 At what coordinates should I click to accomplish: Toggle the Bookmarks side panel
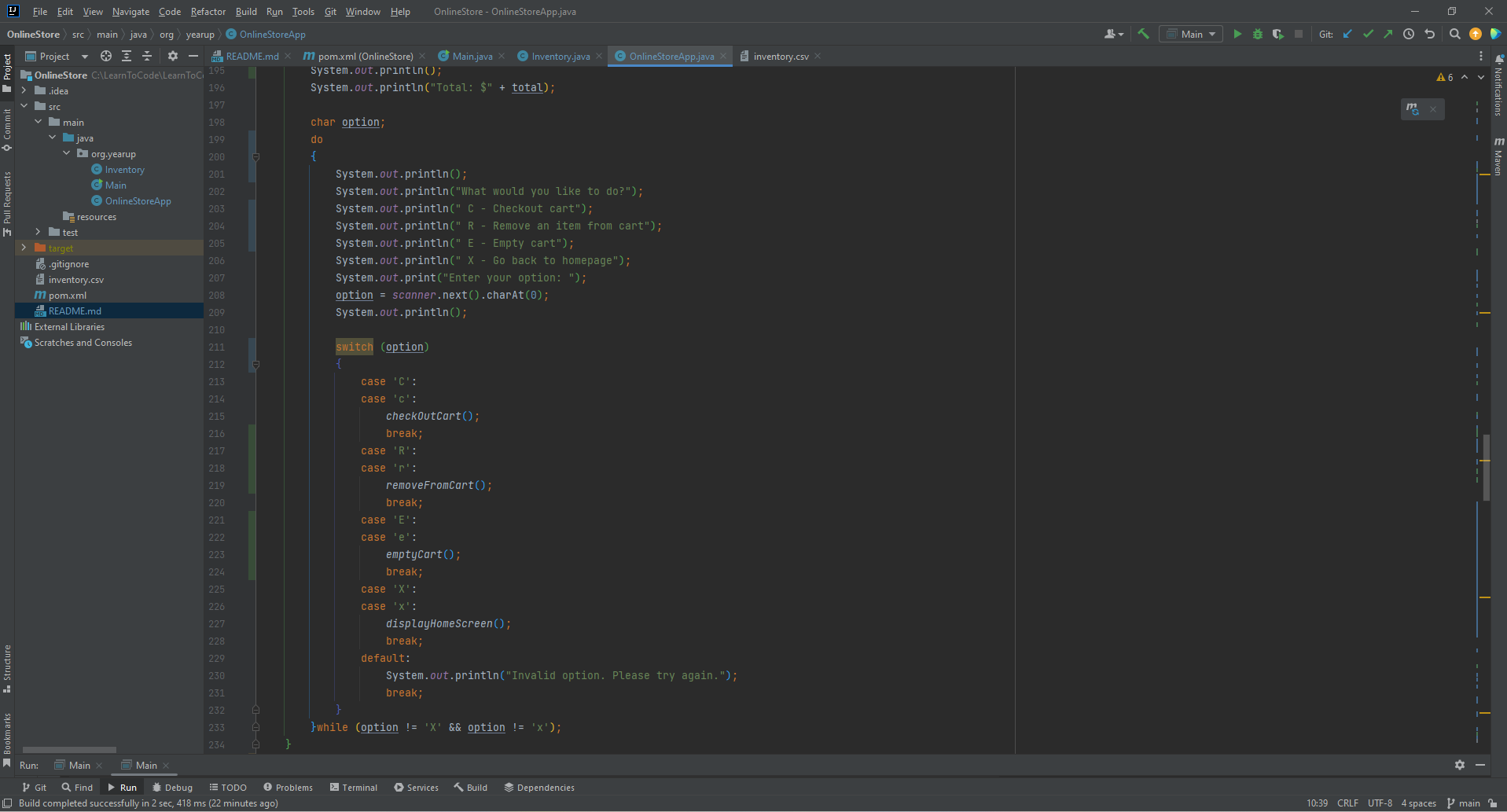tap(7, 739)
